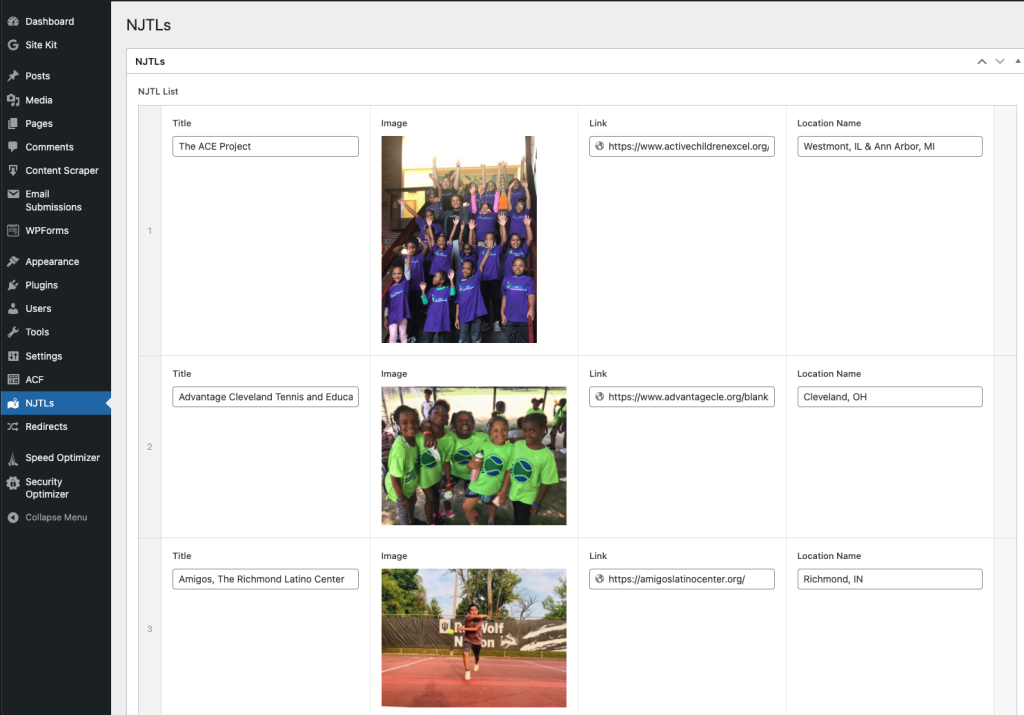Click the Media library icon
Viewport: 1024px width, 715px height.
tap(13, 100)
